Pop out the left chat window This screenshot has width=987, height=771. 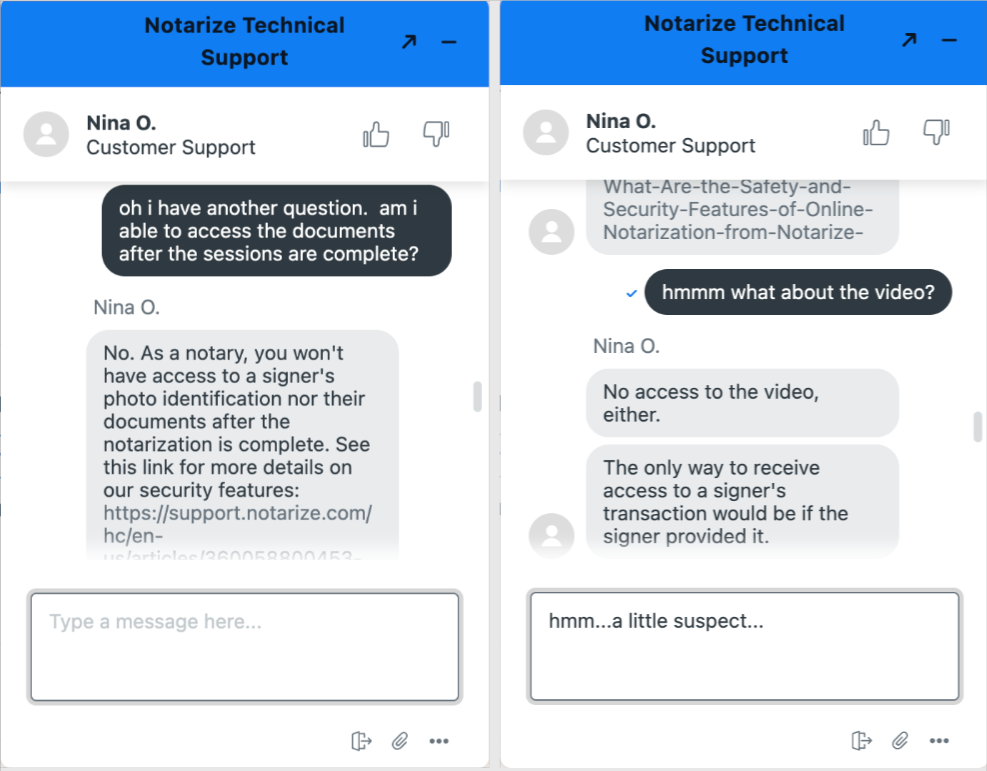409,42
